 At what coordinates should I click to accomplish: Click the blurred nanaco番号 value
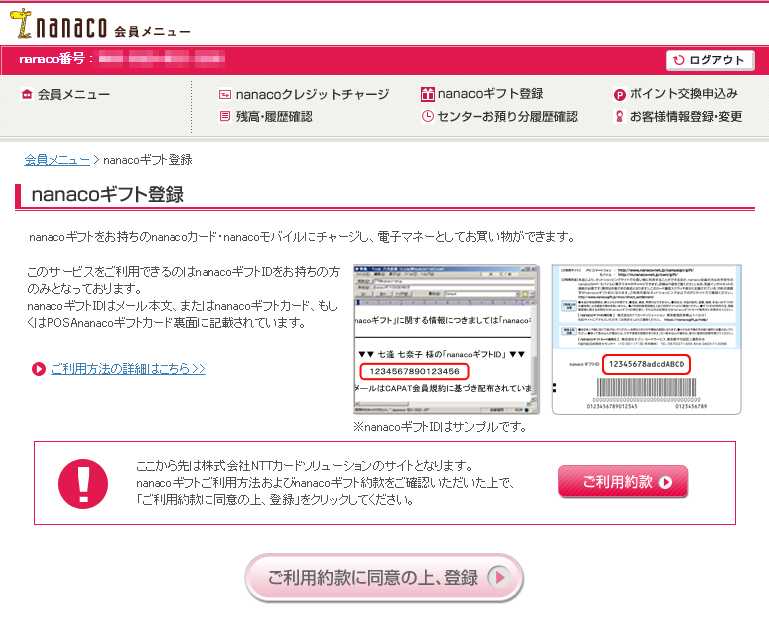[x=161, y=59]
